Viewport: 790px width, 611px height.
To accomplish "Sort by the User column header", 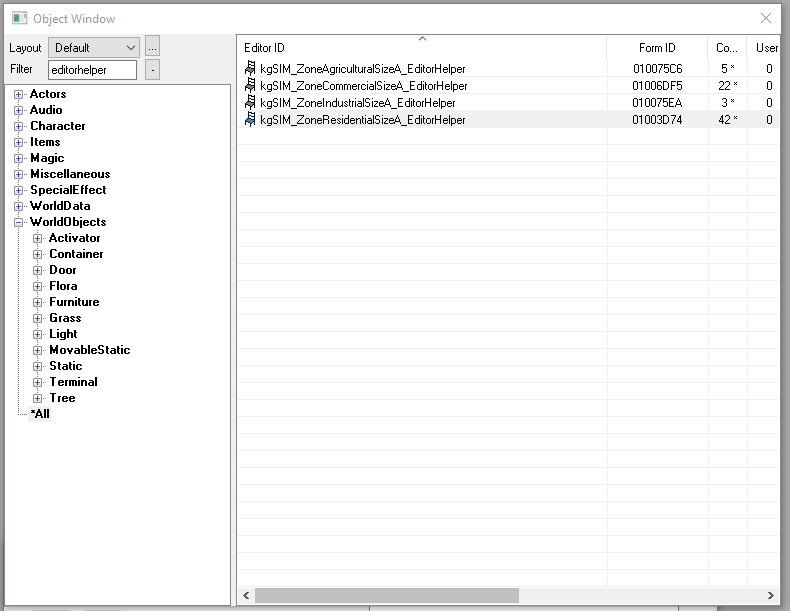I will [763, 48].
